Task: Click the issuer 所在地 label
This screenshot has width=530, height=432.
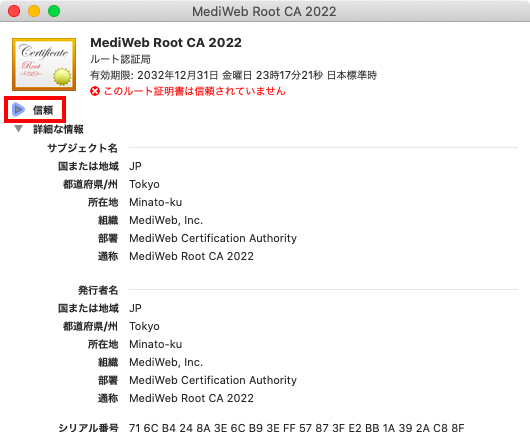Action: point(103,344)
